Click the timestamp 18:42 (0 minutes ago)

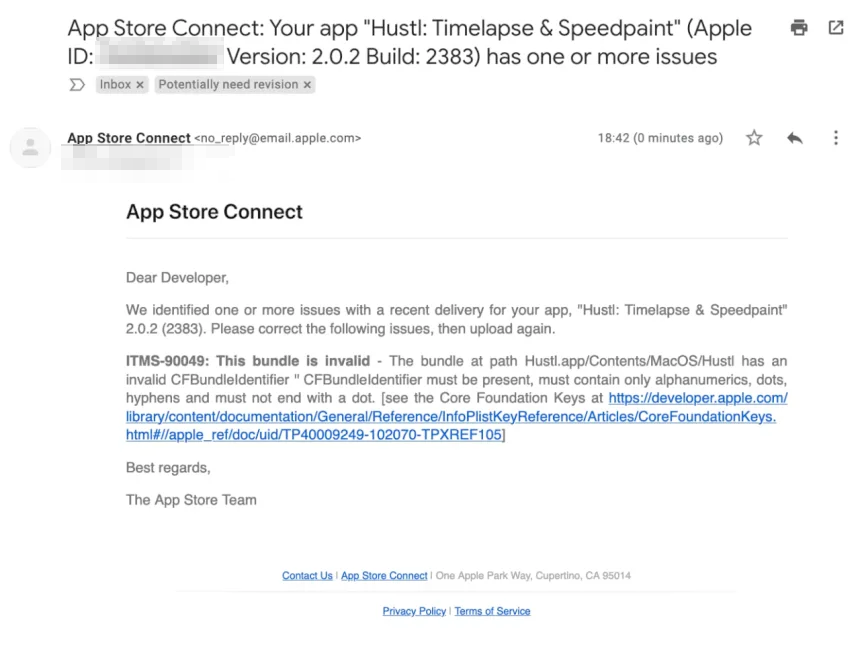click(660, 138)
